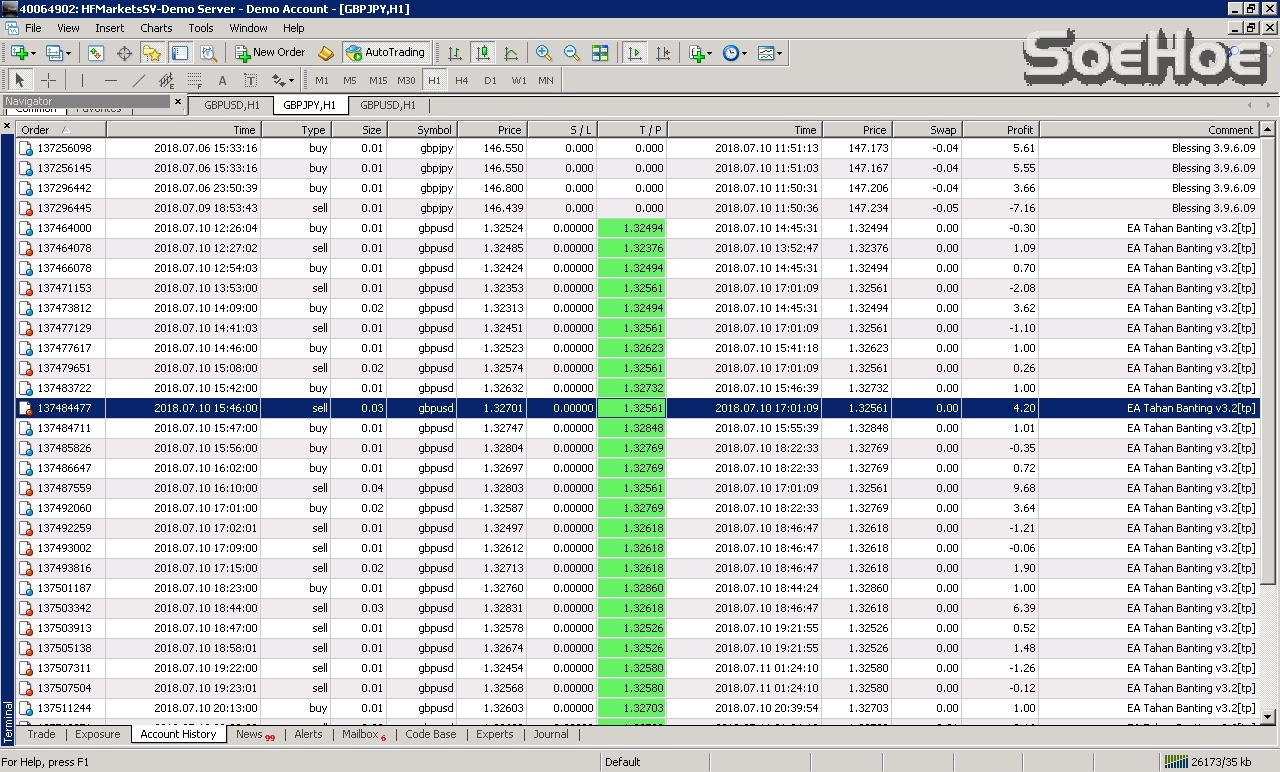The width and height of the screenshot is (1280, 772).
Task: Open the new chart dropdown arrow
Action: (34, 53)
